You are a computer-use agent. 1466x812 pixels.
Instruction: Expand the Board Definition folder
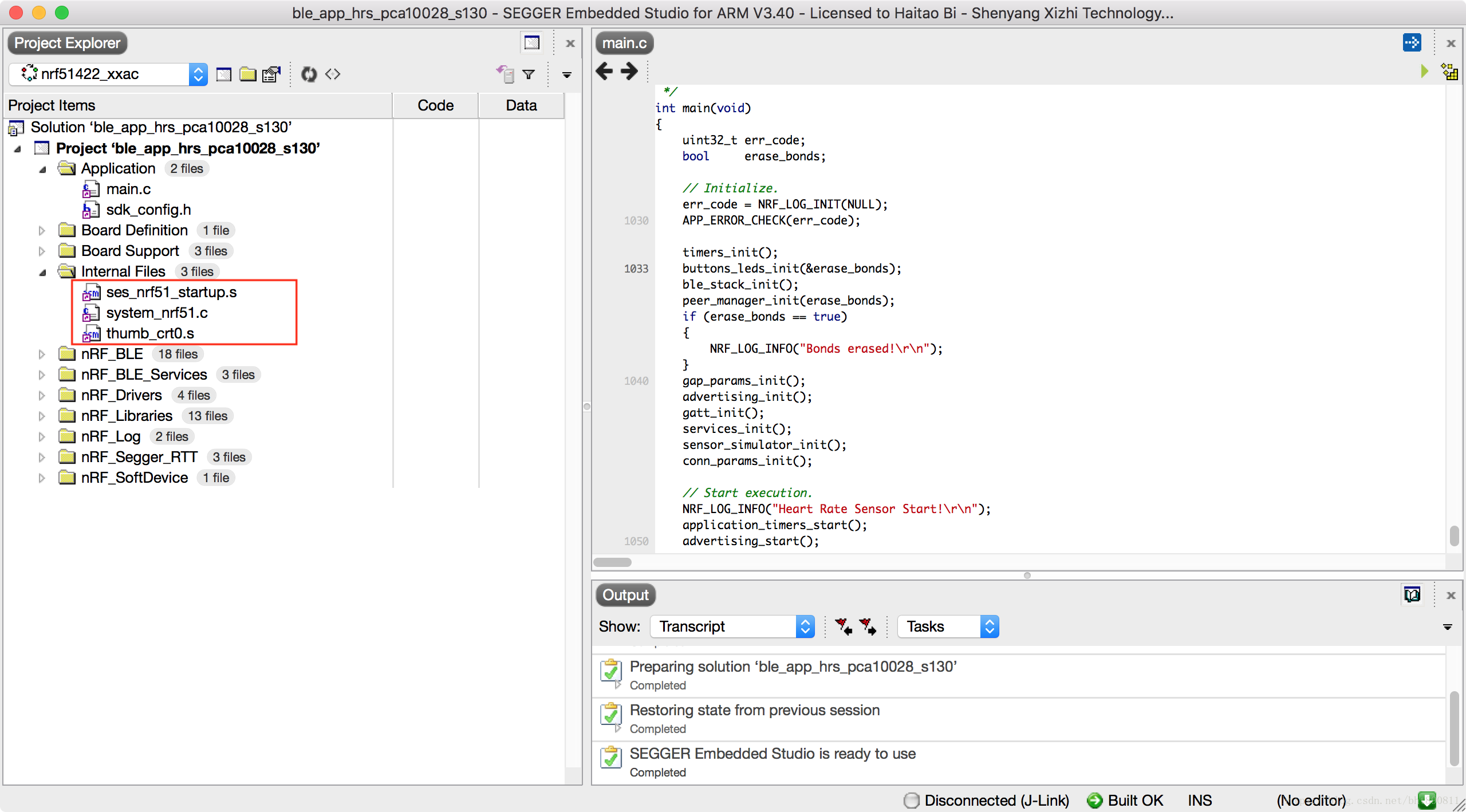42,230
